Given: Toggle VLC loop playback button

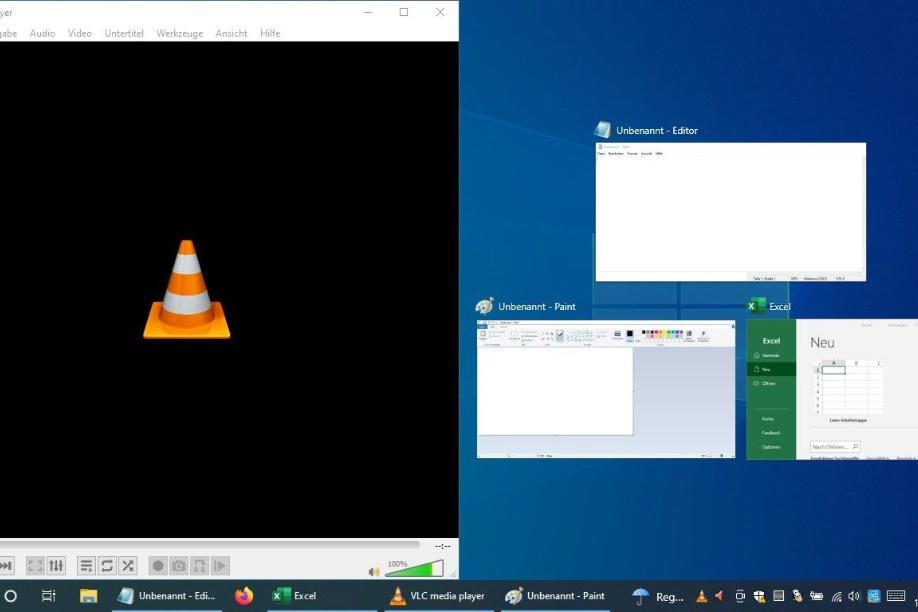Looking at the screenshot, I should click(107, 566).
